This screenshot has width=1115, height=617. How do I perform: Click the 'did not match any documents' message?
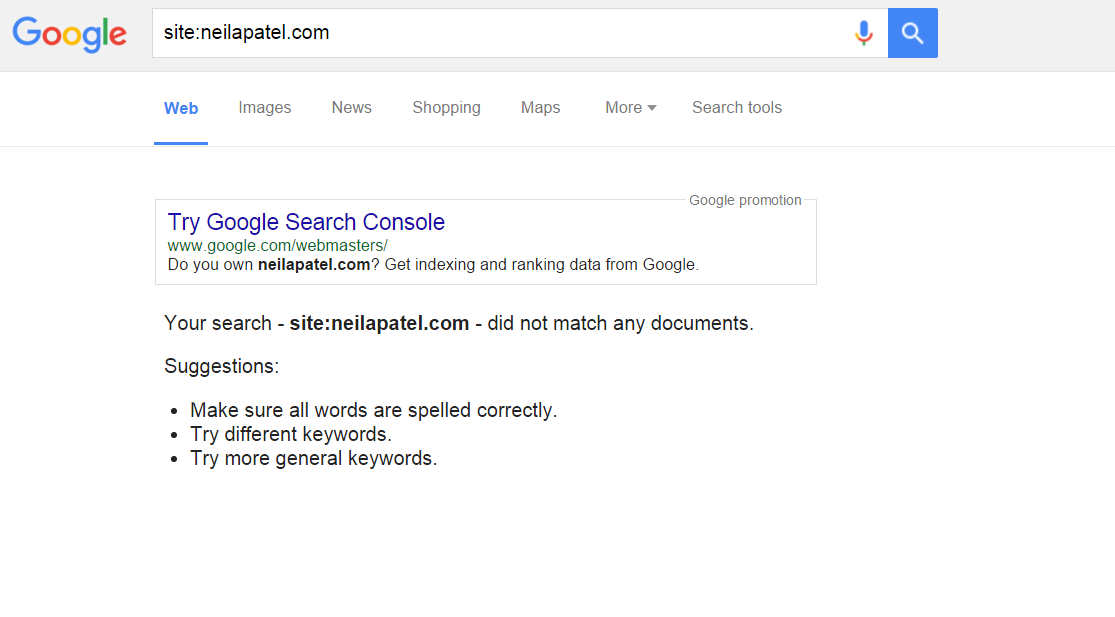[620, 324]
